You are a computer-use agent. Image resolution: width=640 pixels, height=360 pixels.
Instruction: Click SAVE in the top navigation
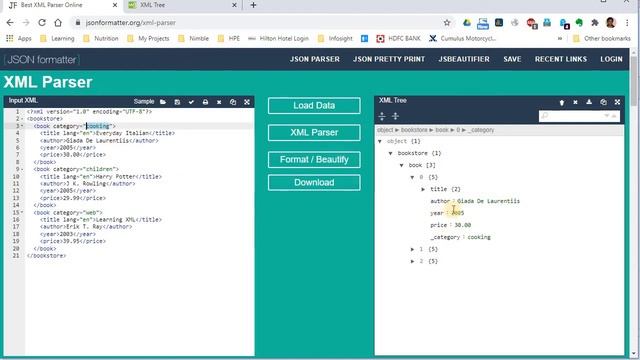click(512, 59)
